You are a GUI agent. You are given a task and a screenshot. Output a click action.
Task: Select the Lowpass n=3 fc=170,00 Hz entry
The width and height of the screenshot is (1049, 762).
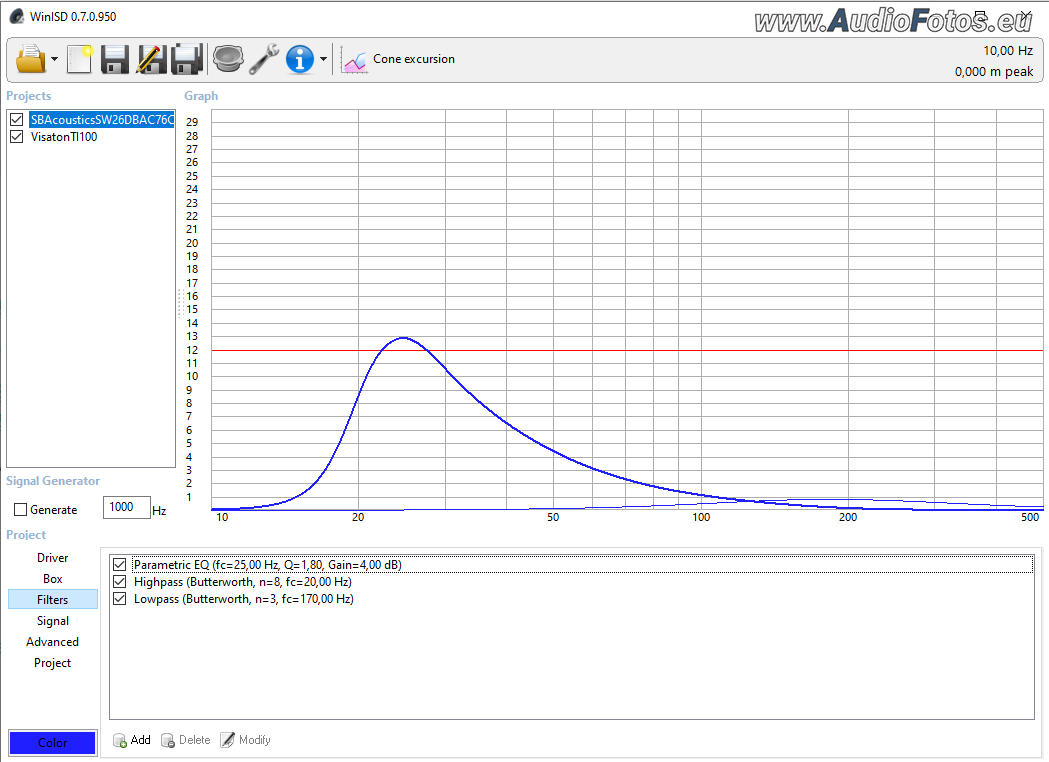tap(244, 599)
